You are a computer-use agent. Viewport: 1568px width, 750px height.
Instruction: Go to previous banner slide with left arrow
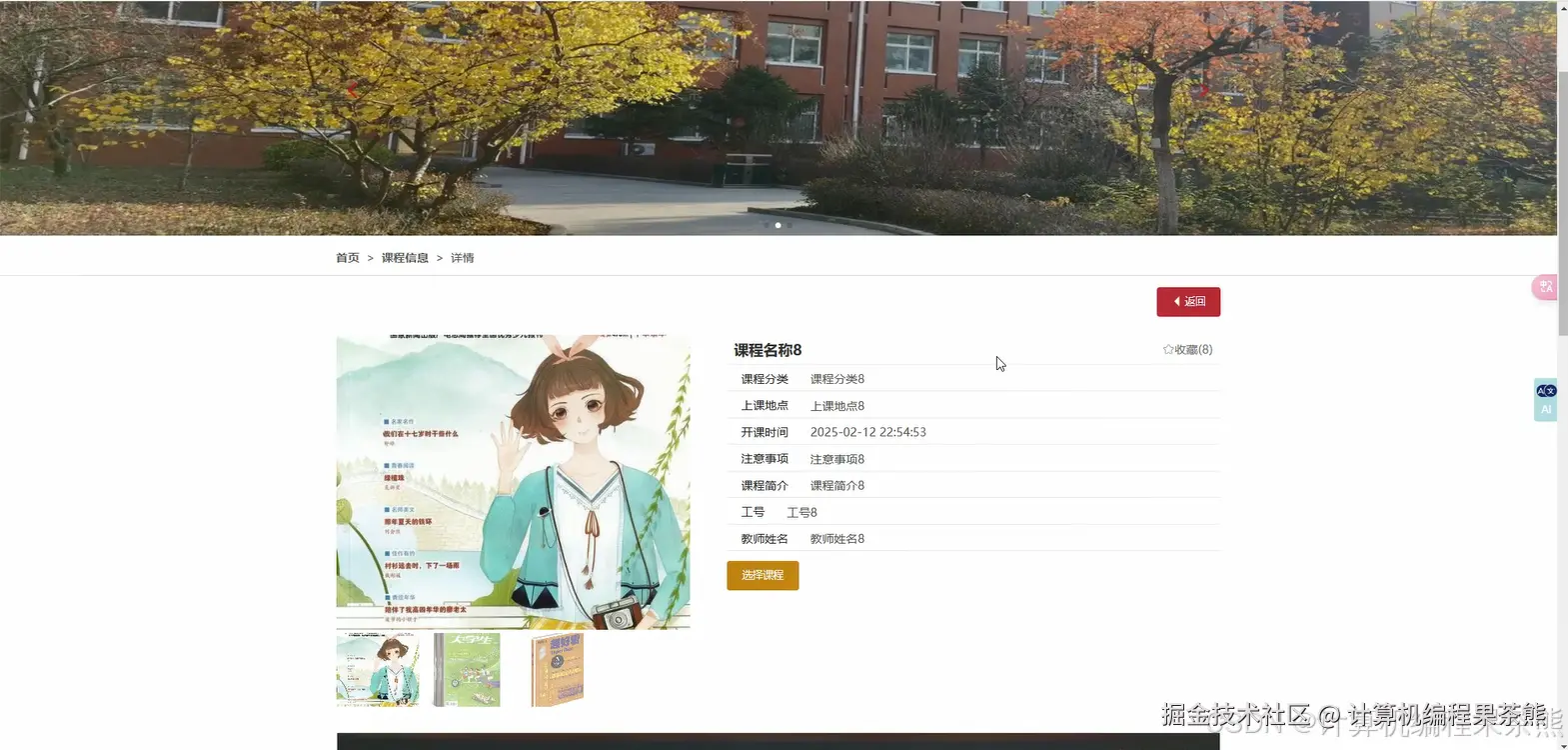click(x=352, y=90)
